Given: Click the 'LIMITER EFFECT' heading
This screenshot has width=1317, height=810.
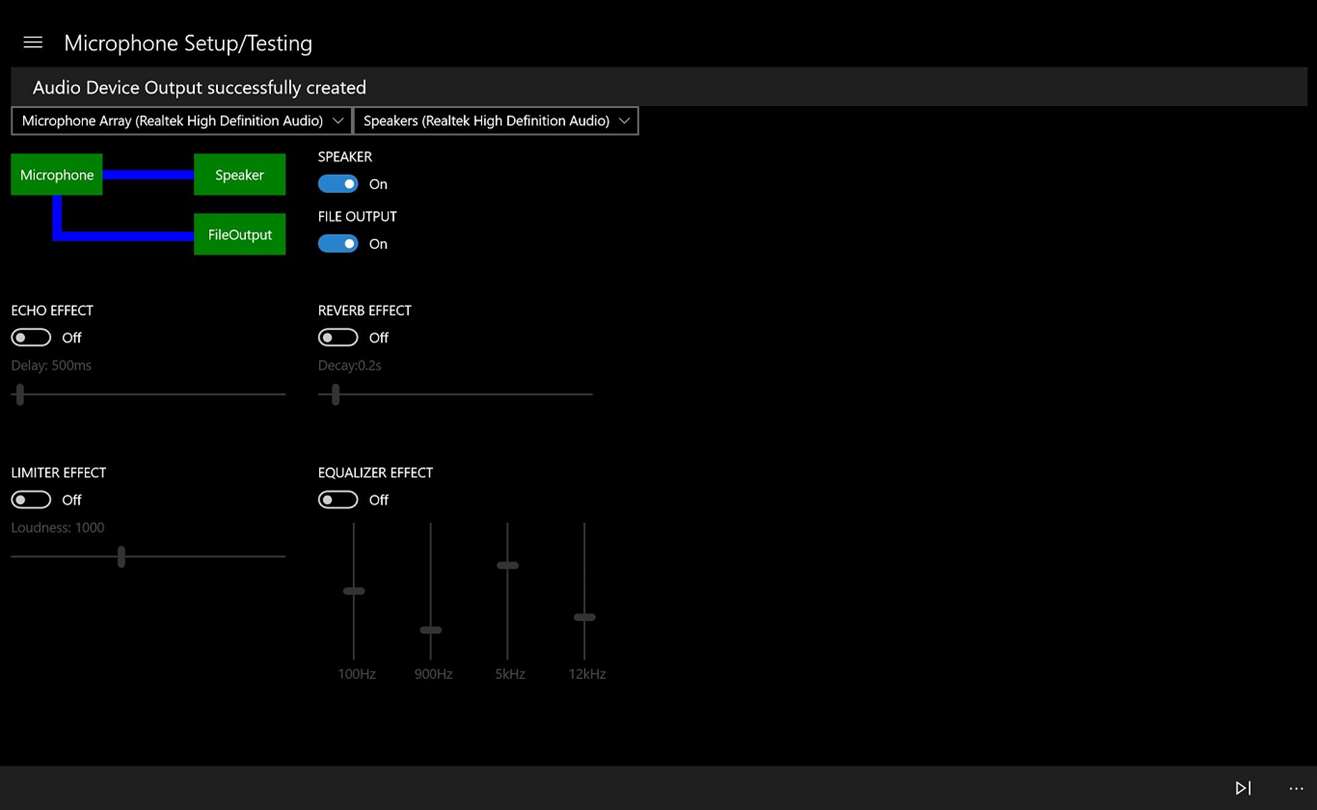Looking at the screenshot, I should (x=58, y=473).
